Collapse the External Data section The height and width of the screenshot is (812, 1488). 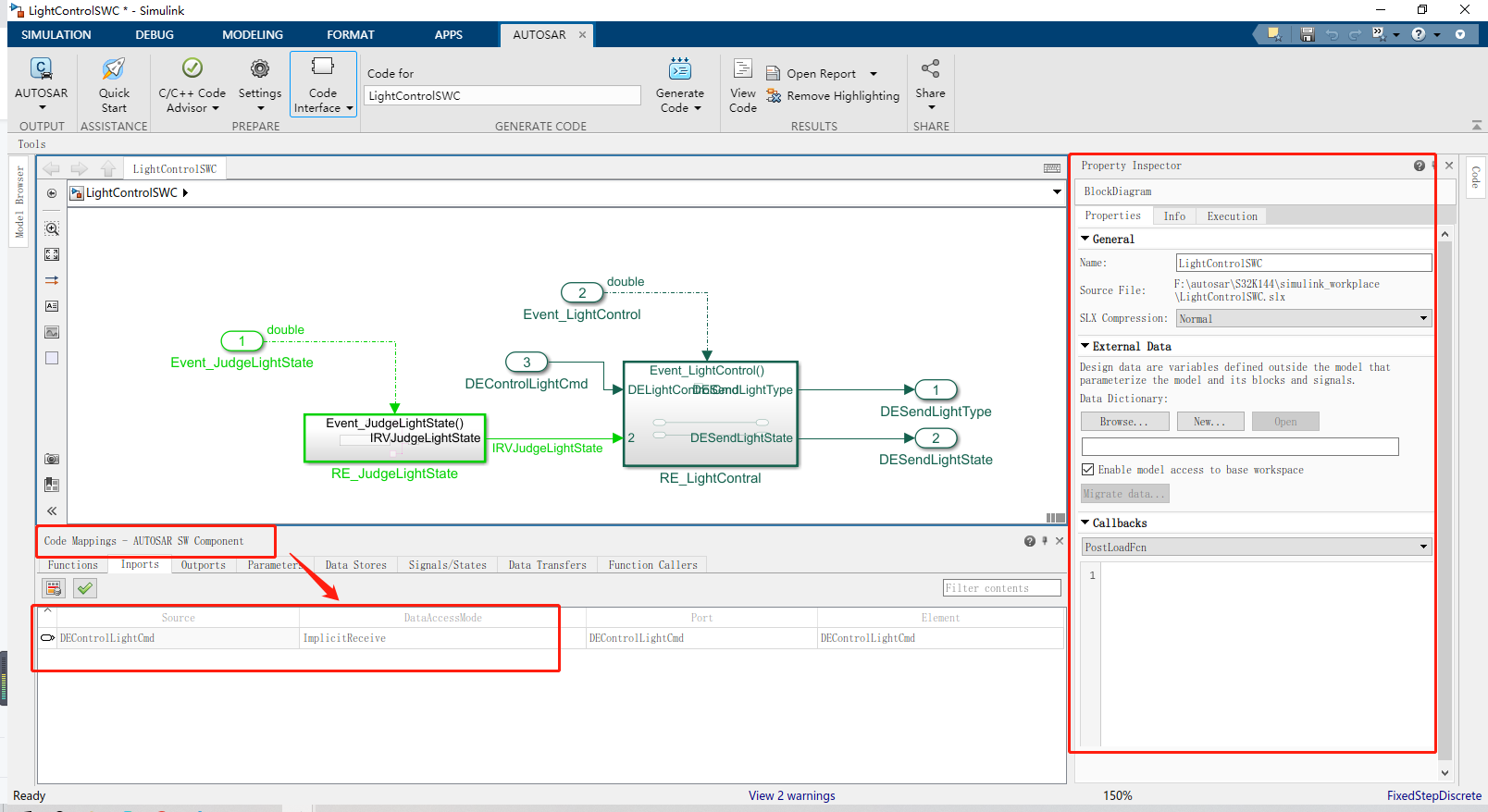click(1085, 346)
